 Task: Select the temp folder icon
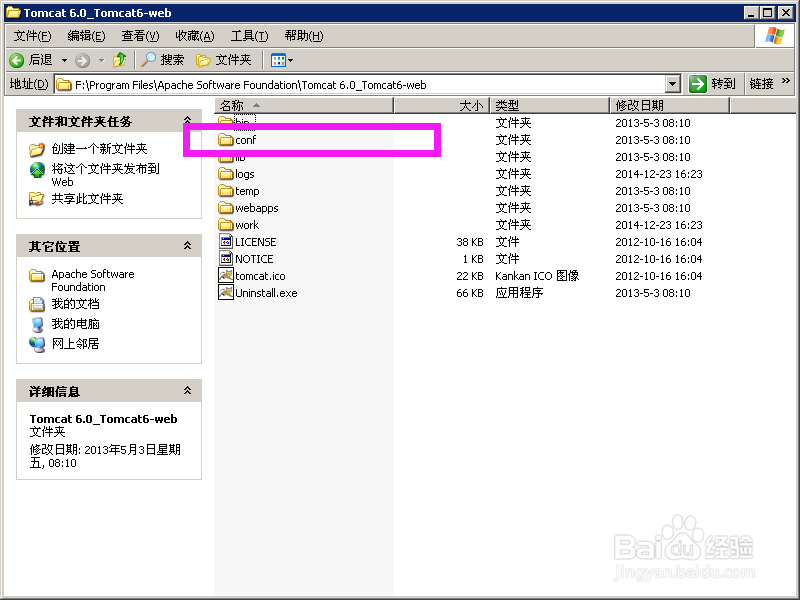click(x=226, y=190)
